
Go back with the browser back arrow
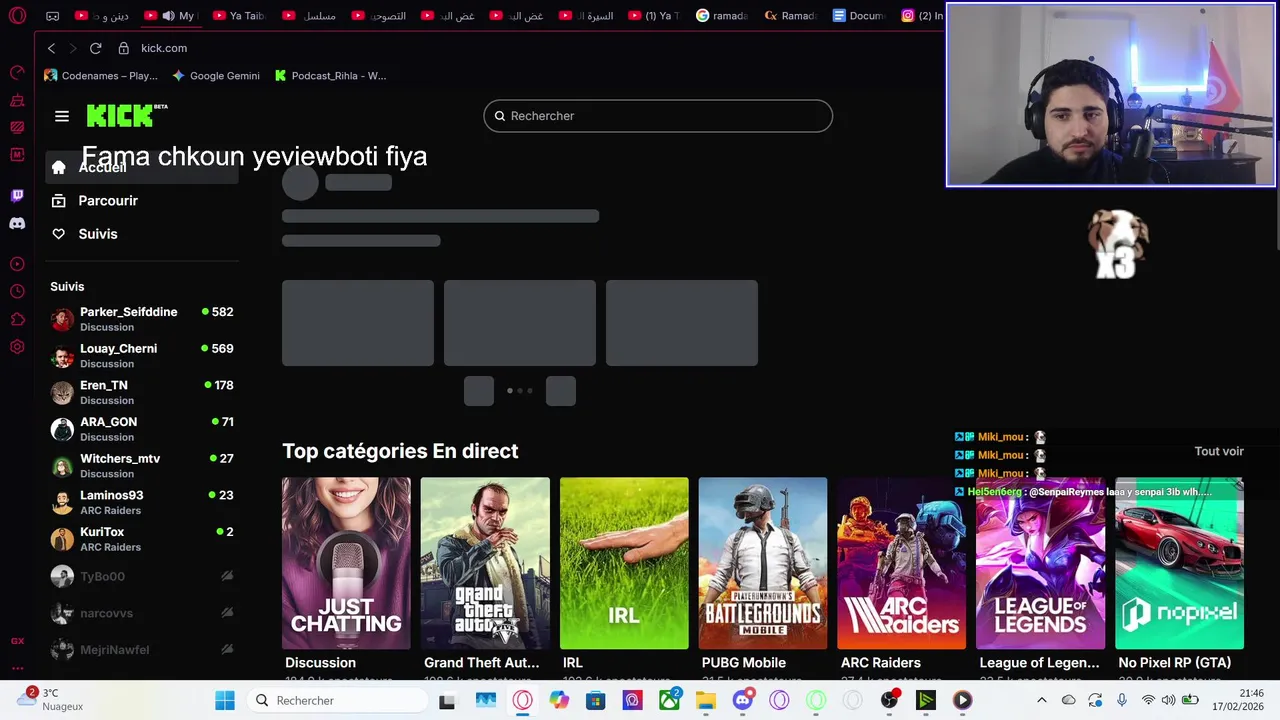tap(52, 48)
